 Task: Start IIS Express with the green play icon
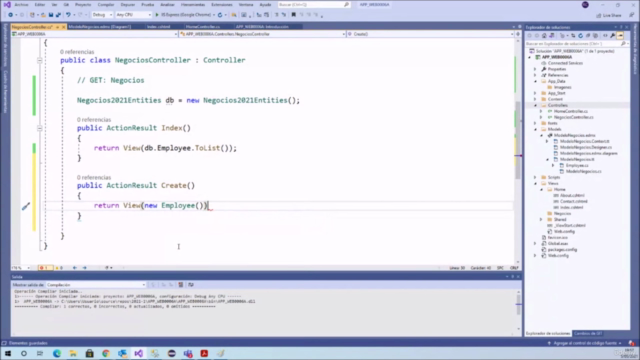click(x=157, y=15)
